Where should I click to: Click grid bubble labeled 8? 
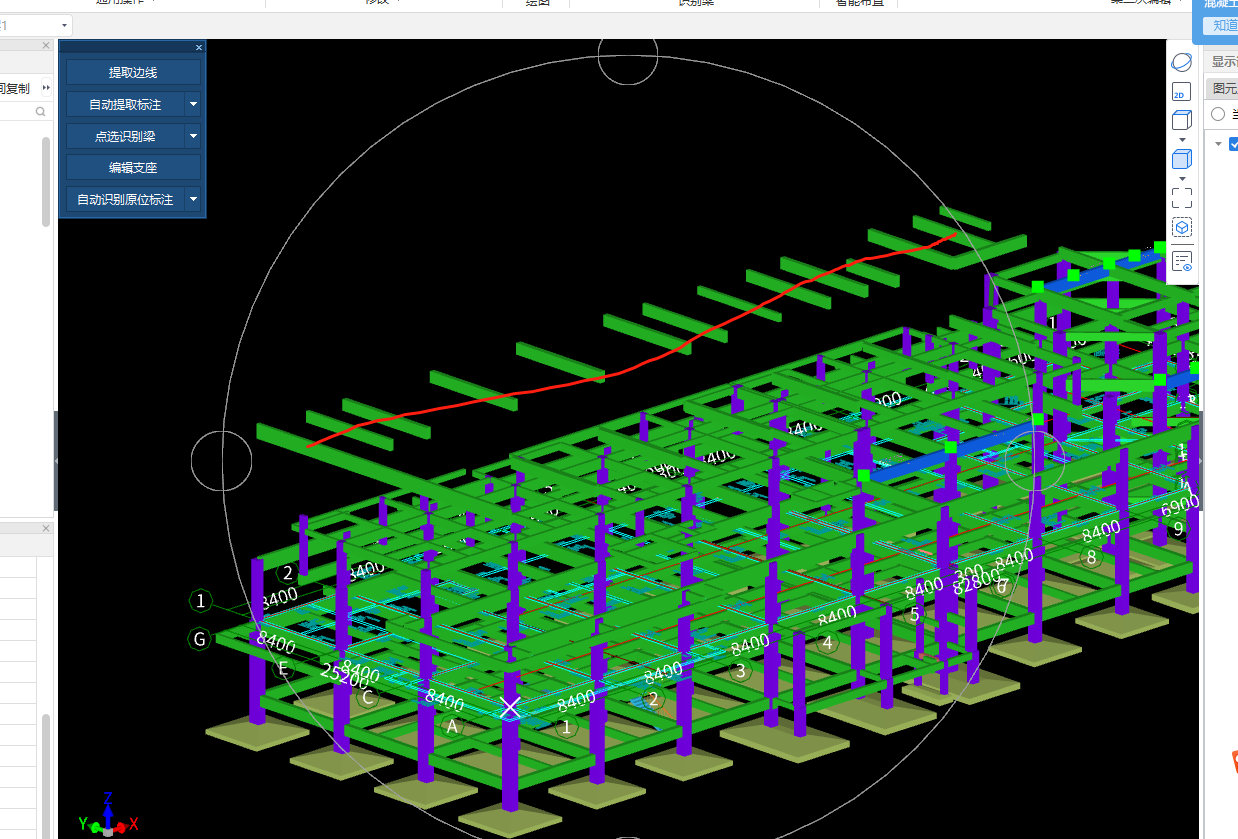point(1091,557)
